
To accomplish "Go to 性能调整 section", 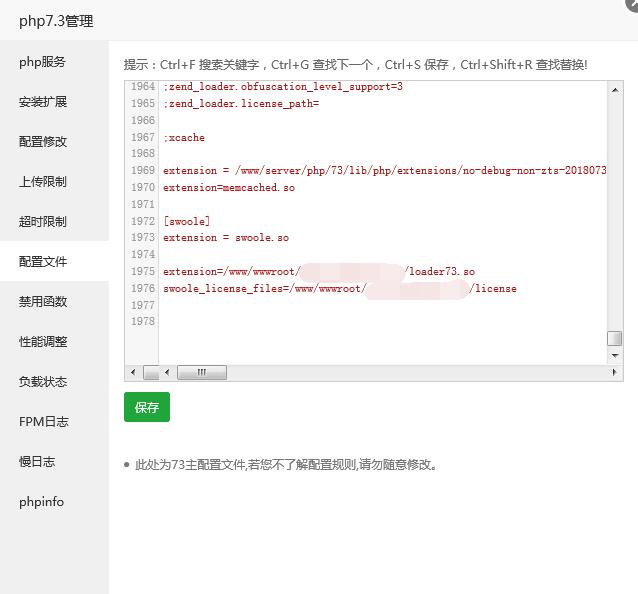I will [x=42, y=342].
